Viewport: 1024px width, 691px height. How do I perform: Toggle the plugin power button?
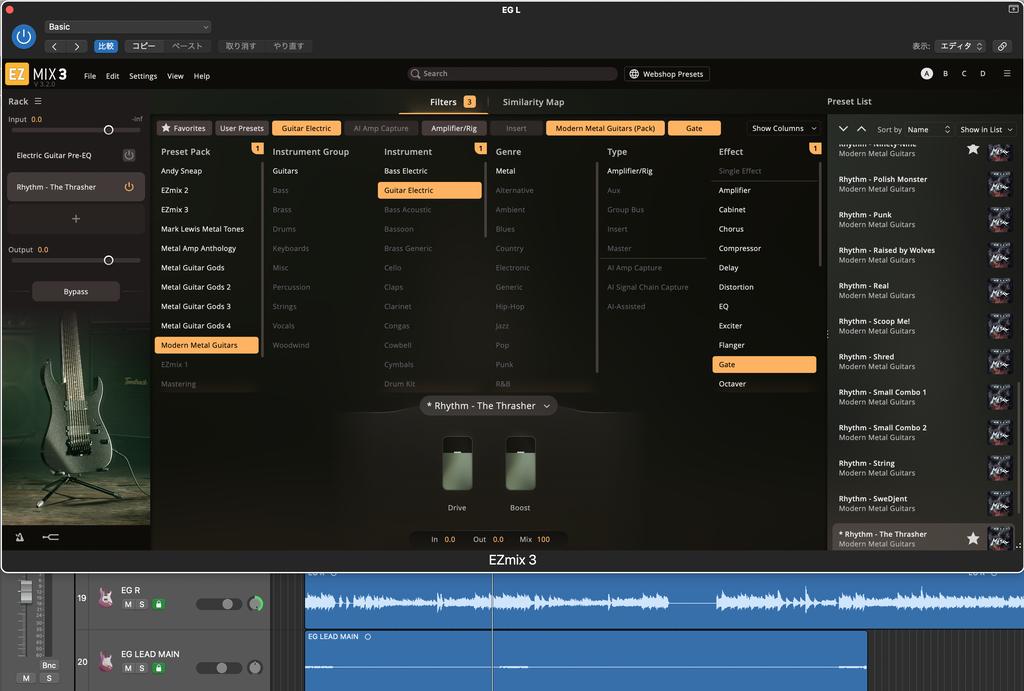(24, 37)
